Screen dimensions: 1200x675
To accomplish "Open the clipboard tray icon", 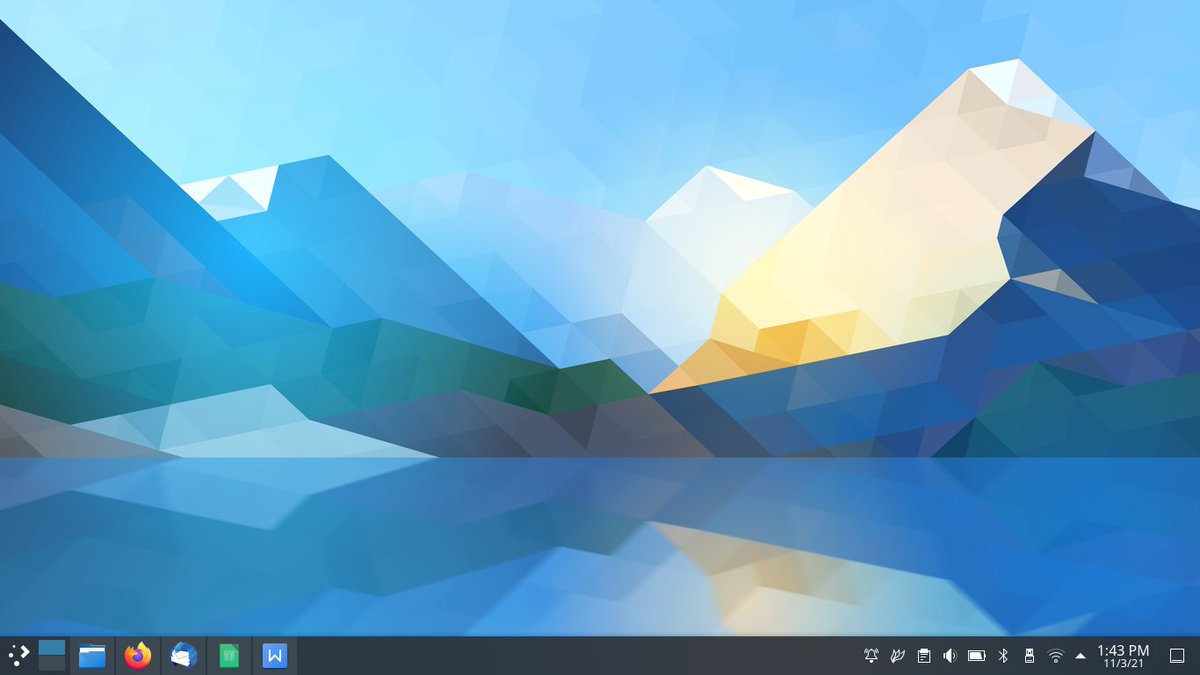I will point(924,656).
